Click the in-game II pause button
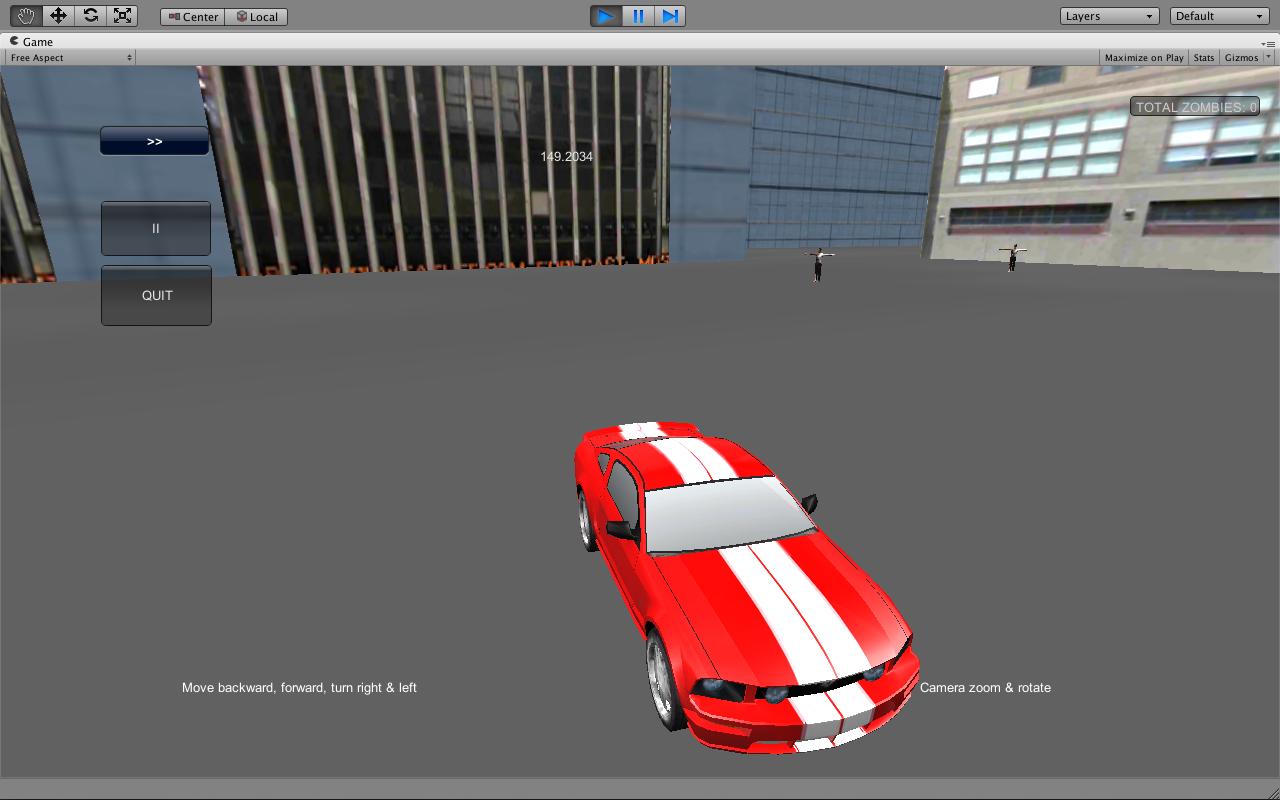 click(x=156, y=229)
